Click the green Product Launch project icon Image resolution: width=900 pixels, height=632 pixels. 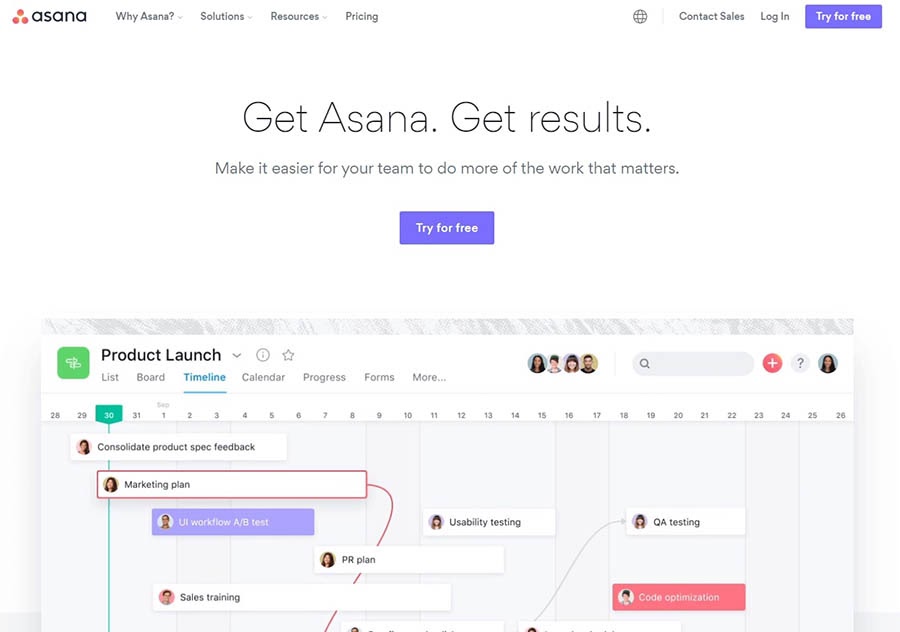pyautogui.click(x=73, y=363)
